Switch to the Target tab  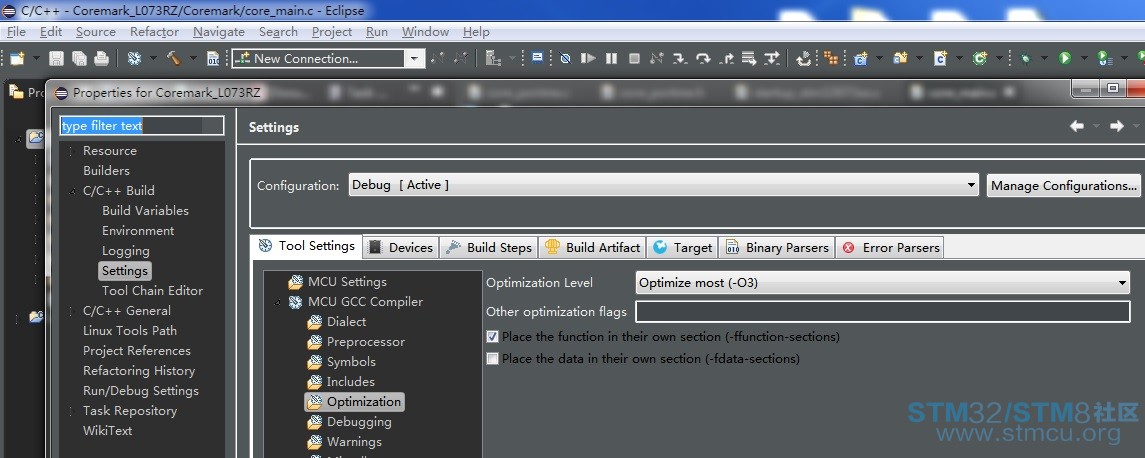[683, 248]
